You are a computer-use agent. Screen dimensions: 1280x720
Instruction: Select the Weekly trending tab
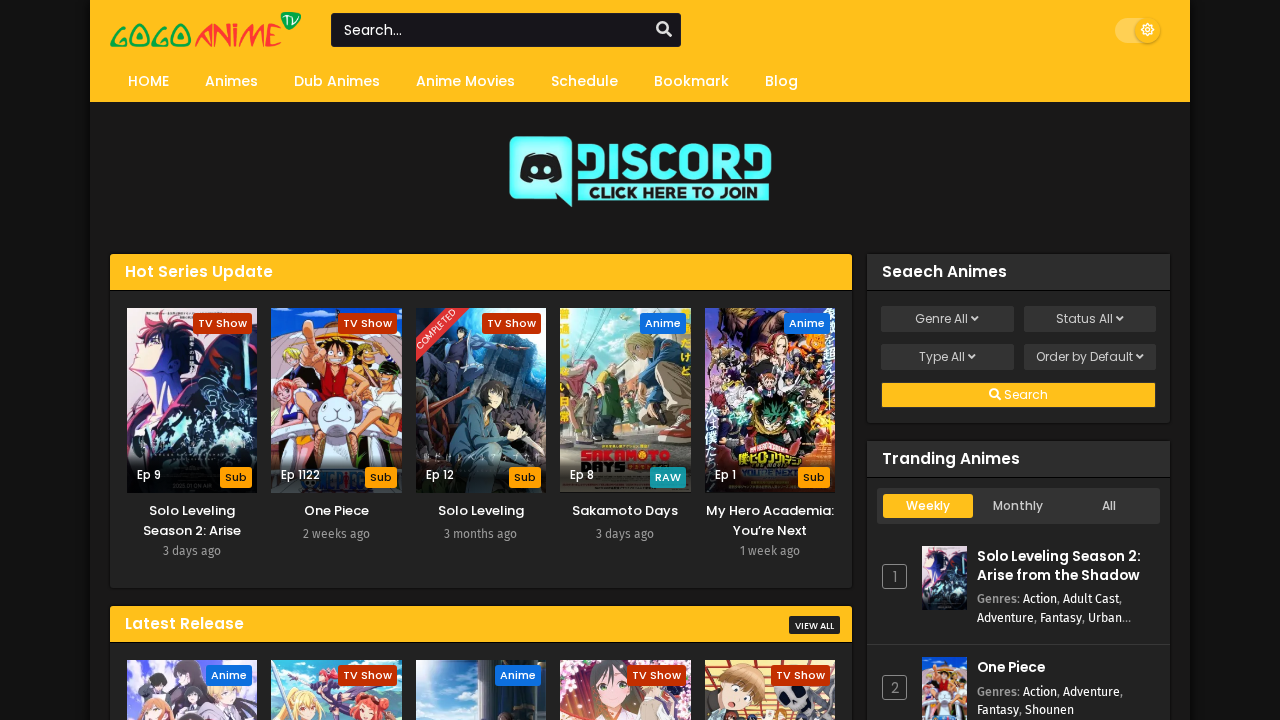pyautogui.click(x=928, y=506)
